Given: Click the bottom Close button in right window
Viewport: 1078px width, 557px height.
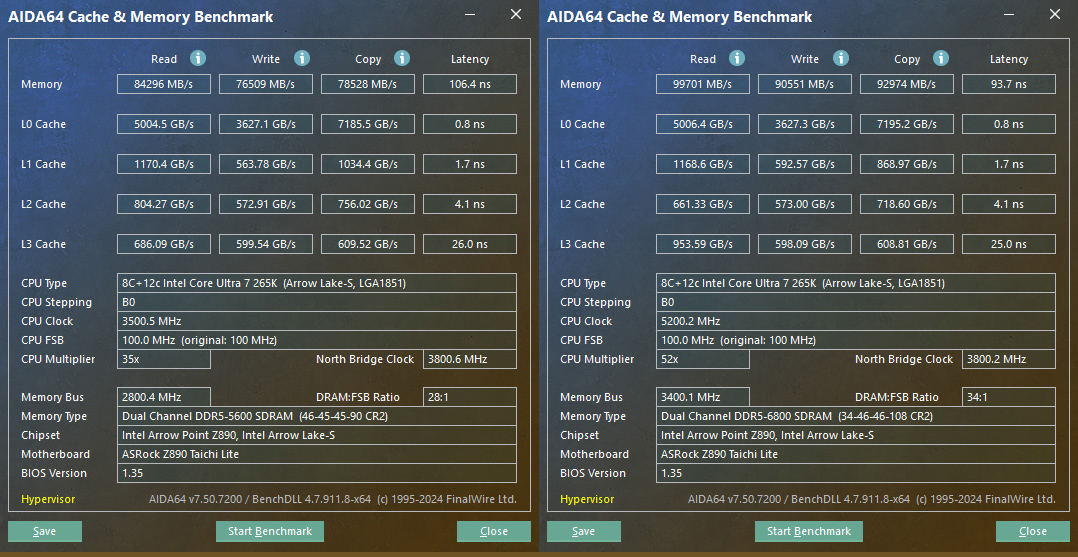Looking at the screenshot, I should pyautogui.click(x=1033, y=531).
